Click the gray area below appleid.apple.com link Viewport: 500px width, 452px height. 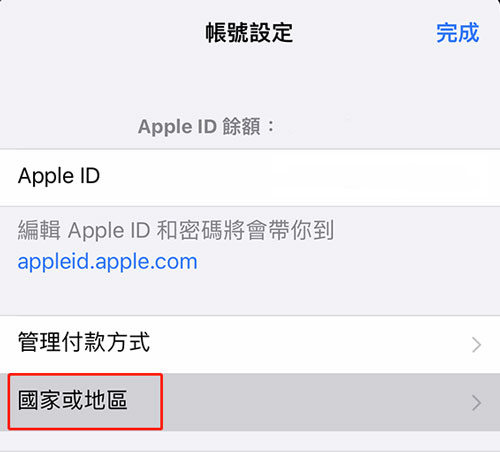point(250,295)
